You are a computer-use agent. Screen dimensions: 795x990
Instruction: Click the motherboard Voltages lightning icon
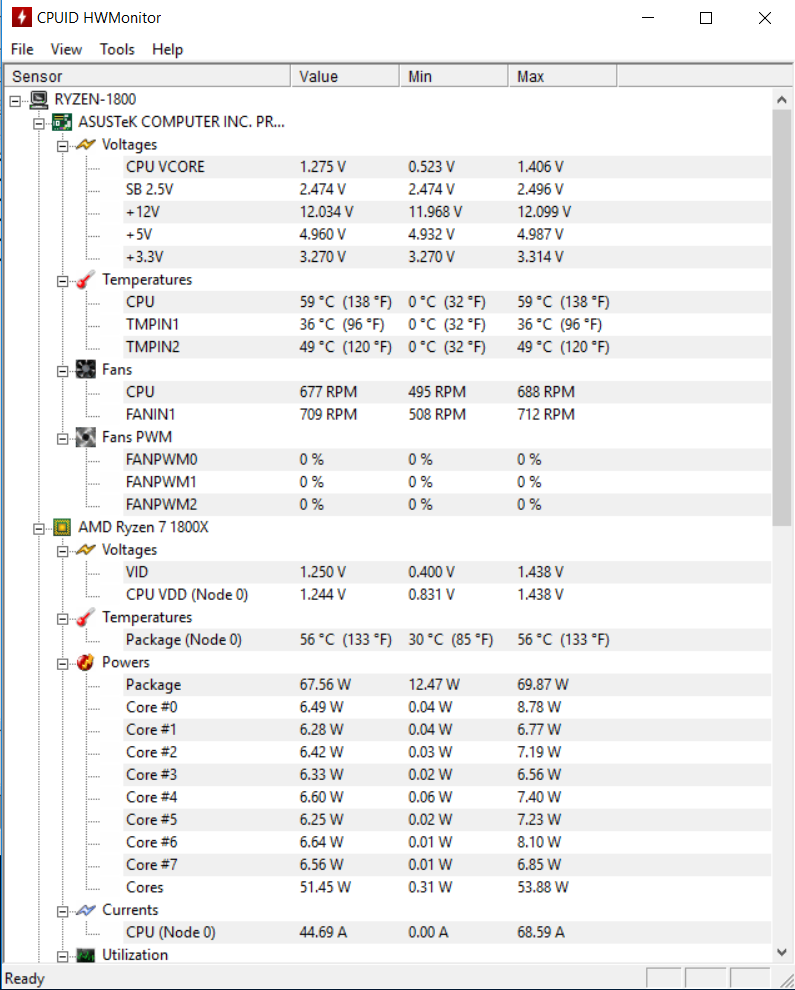click(x=85, y=145)
